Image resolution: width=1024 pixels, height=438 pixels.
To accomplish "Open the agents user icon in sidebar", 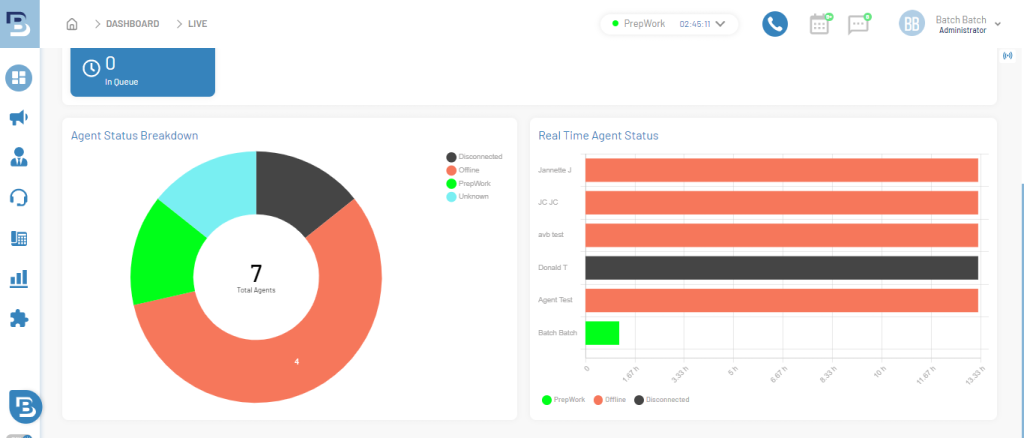I will coord(19,157).
